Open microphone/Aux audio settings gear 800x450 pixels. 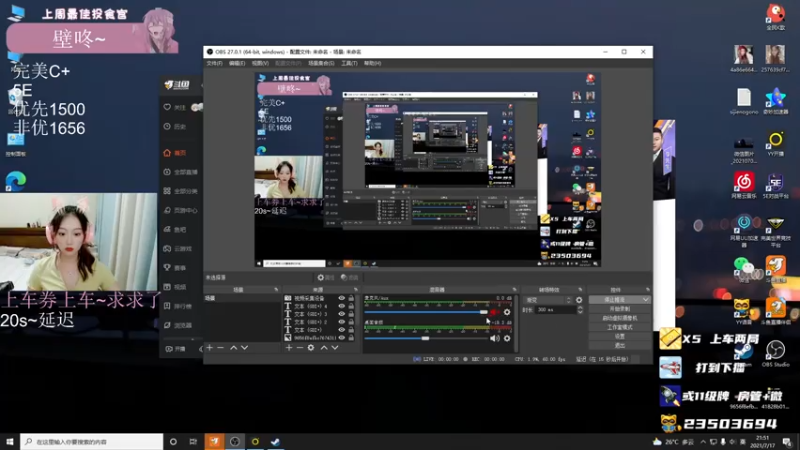point(507,312)
